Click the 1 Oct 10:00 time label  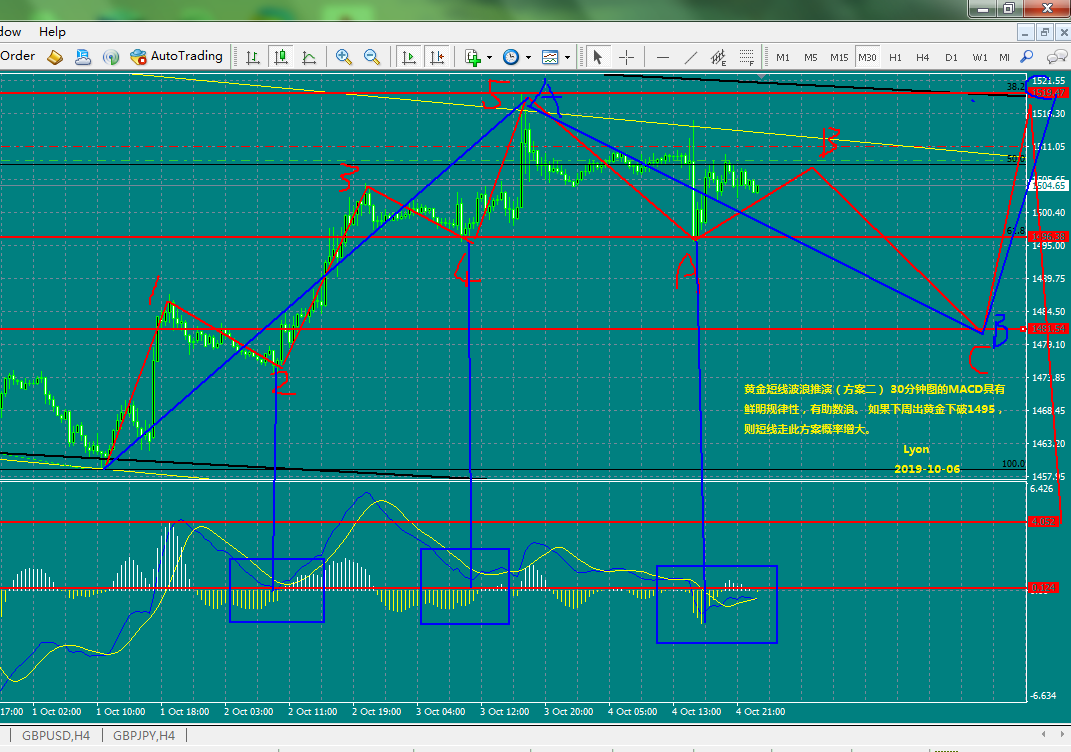[120, 712]
